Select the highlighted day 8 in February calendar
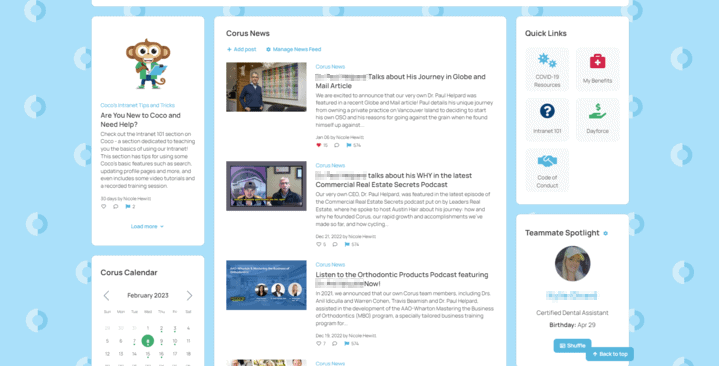The image size is (719, 366). pyautogui.click(x=148, y=341)
